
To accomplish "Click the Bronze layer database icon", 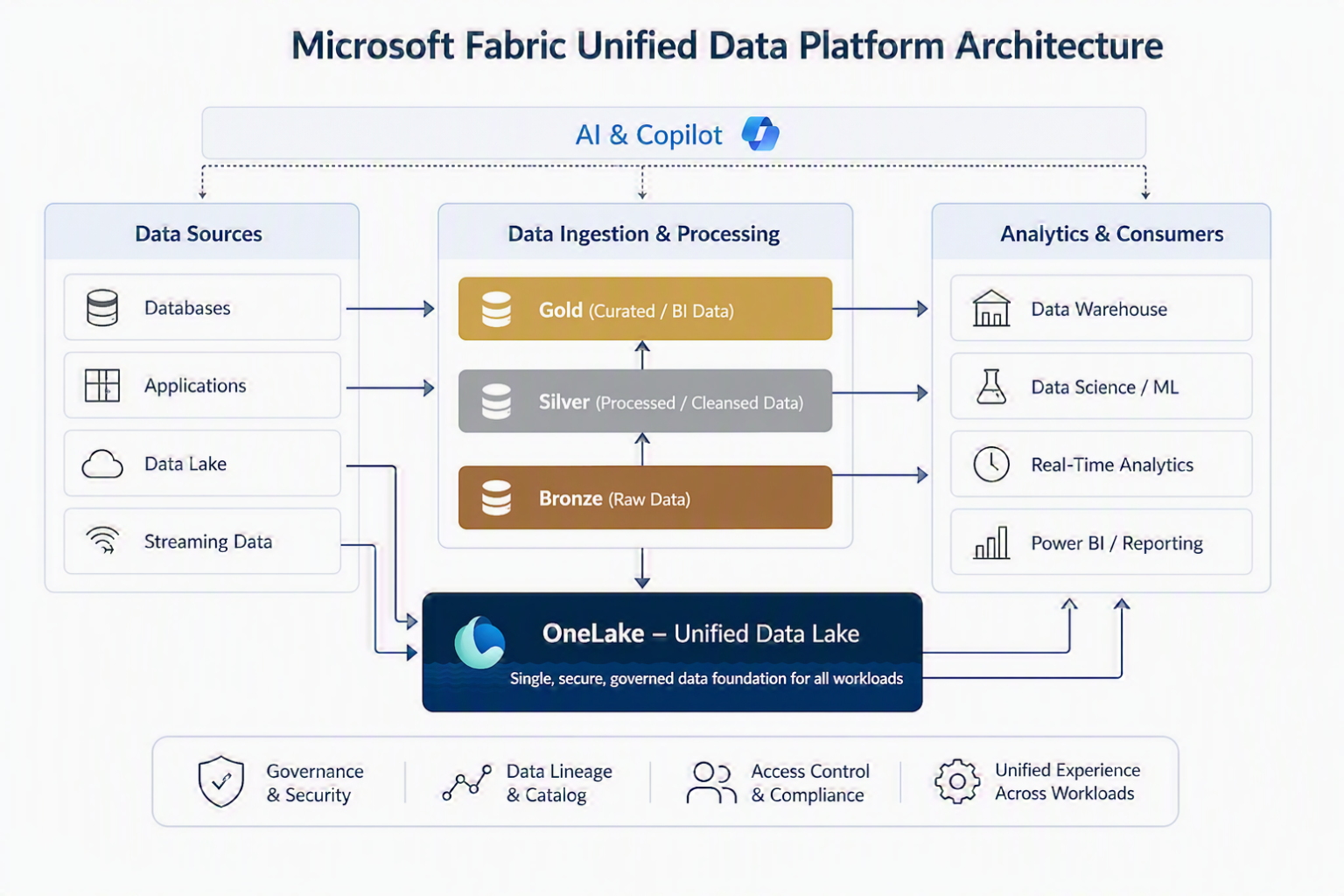I will point(496,498).
